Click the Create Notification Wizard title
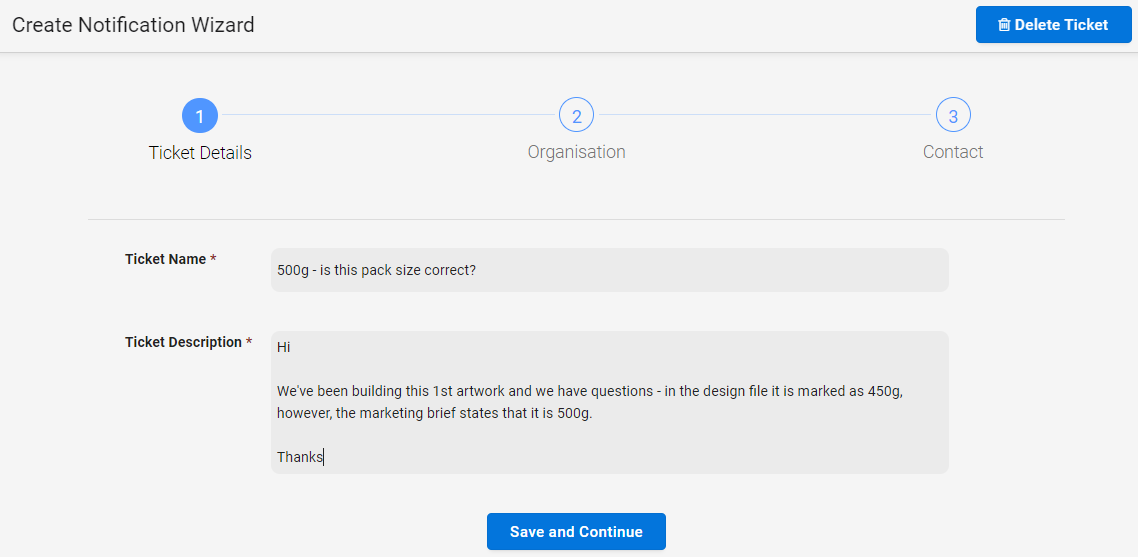The height and width of the screenshot is (557, 1138). [x=134, y=25]
